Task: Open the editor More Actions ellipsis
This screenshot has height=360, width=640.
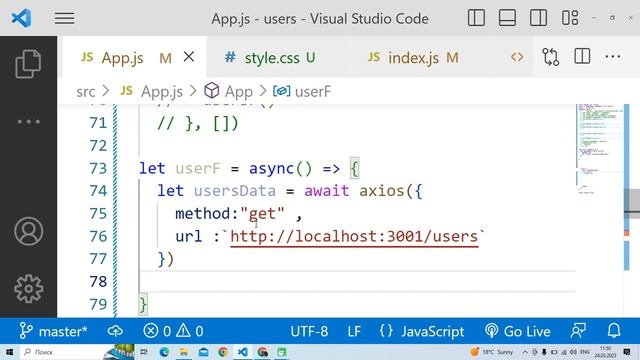Action: click(613, 57)
